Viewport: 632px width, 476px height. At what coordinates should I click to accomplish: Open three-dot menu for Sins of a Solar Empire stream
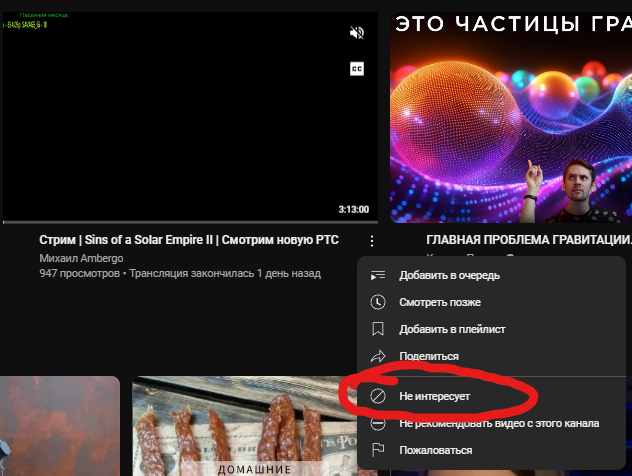pos(372,241)
